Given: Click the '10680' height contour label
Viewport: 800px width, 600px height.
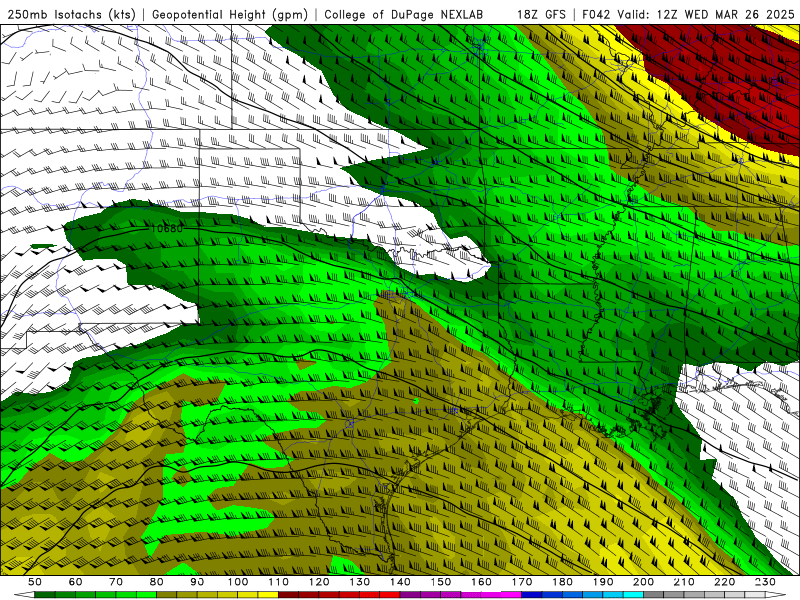Looking at the screenshot, I should click(x=167, y=229).
